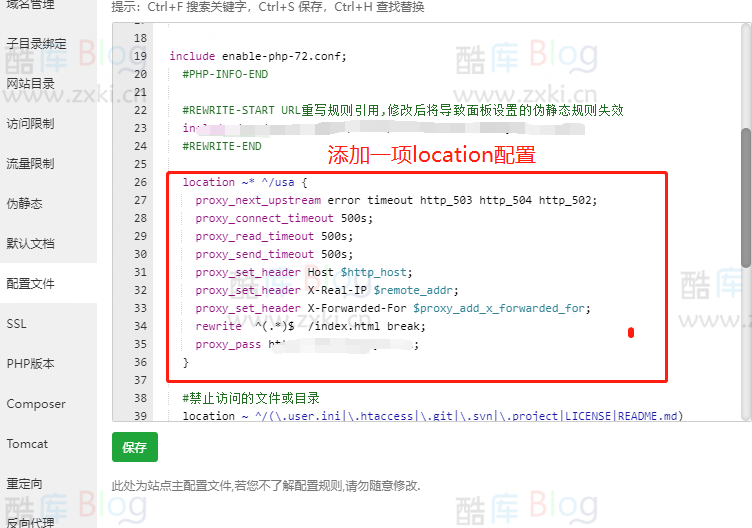Viewport: 752px width, 528px height.
Task: Open the 子目录绑定 sidebar tab
Action: point(36,44)
